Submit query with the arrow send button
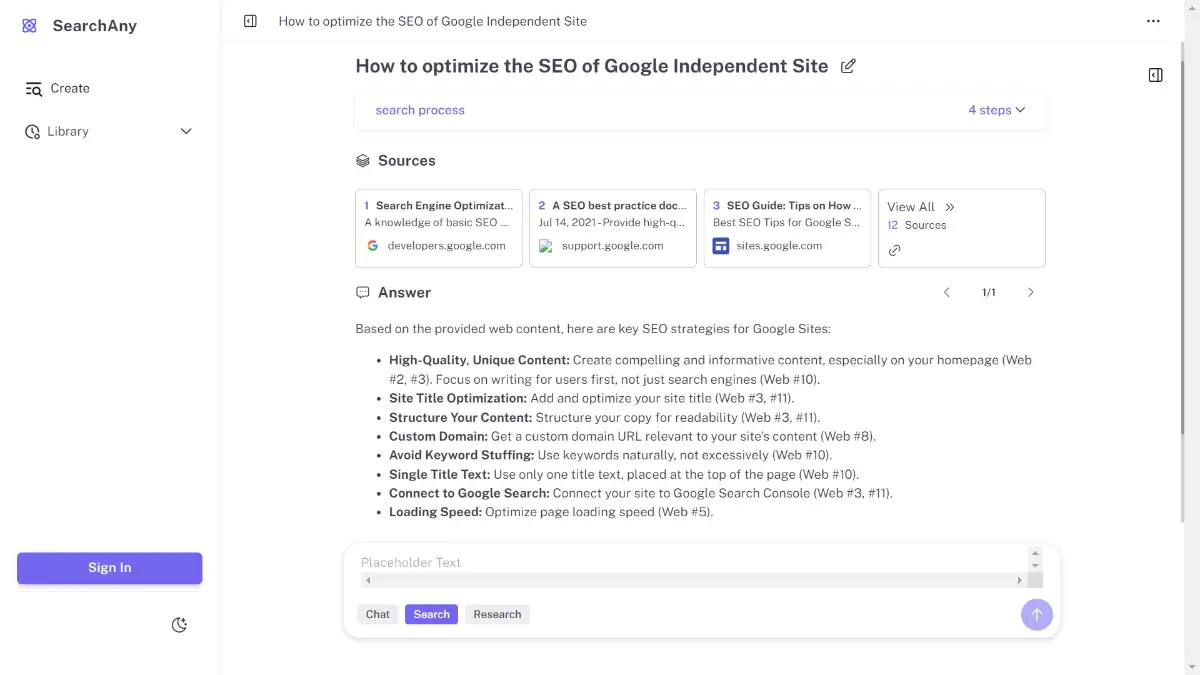This screenshot has width=1200, height=675. coord(1036,614)
